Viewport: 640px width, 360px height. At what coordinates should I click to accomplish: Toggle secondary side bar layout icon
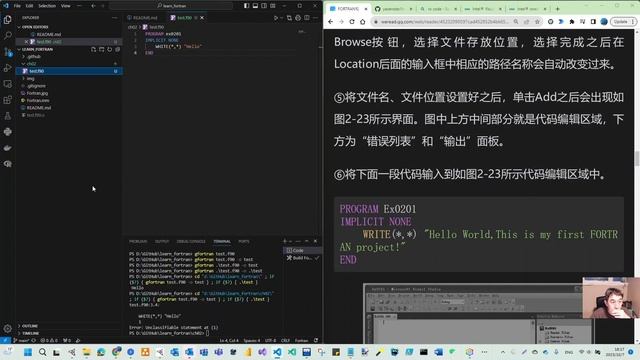[264, 6]
